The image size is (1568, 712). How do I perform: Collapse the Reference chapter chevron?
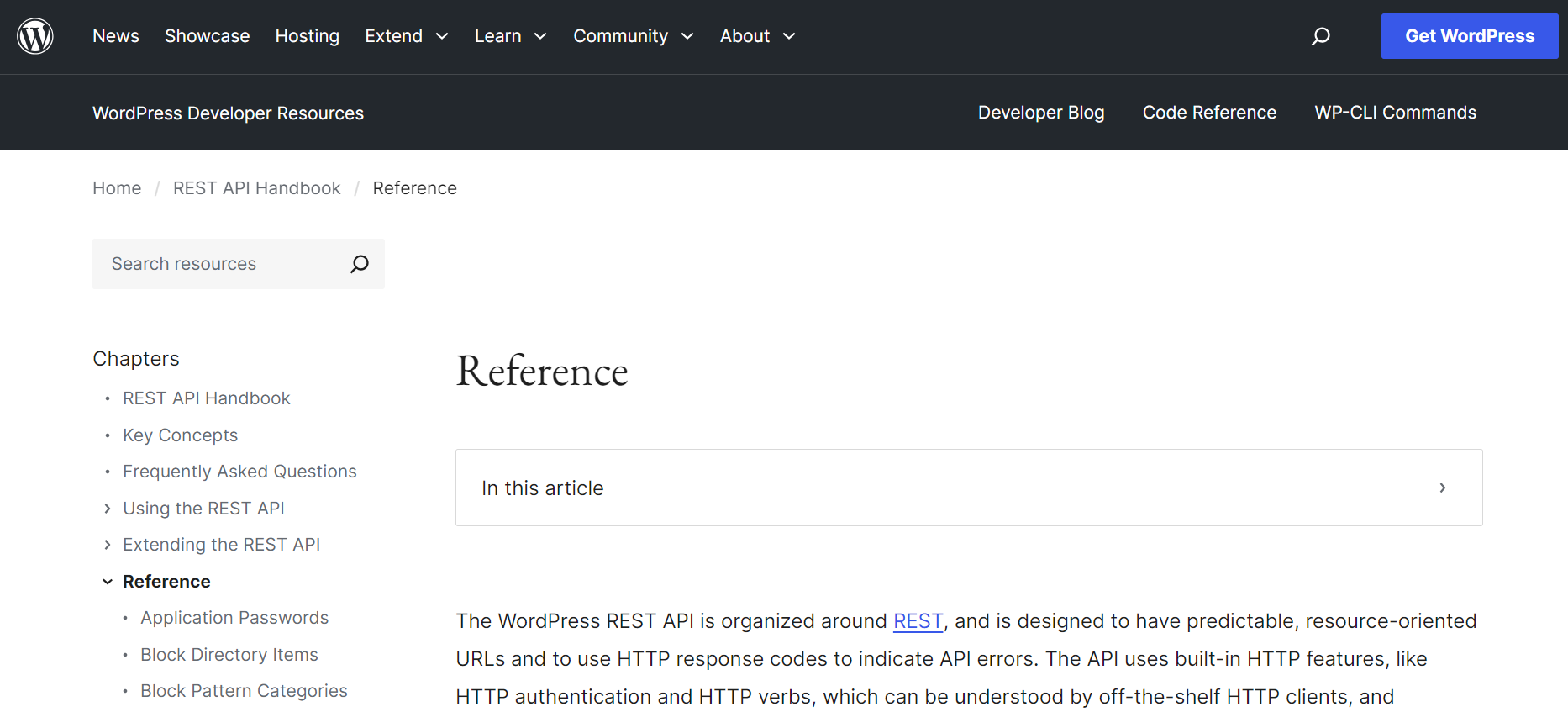108,582
